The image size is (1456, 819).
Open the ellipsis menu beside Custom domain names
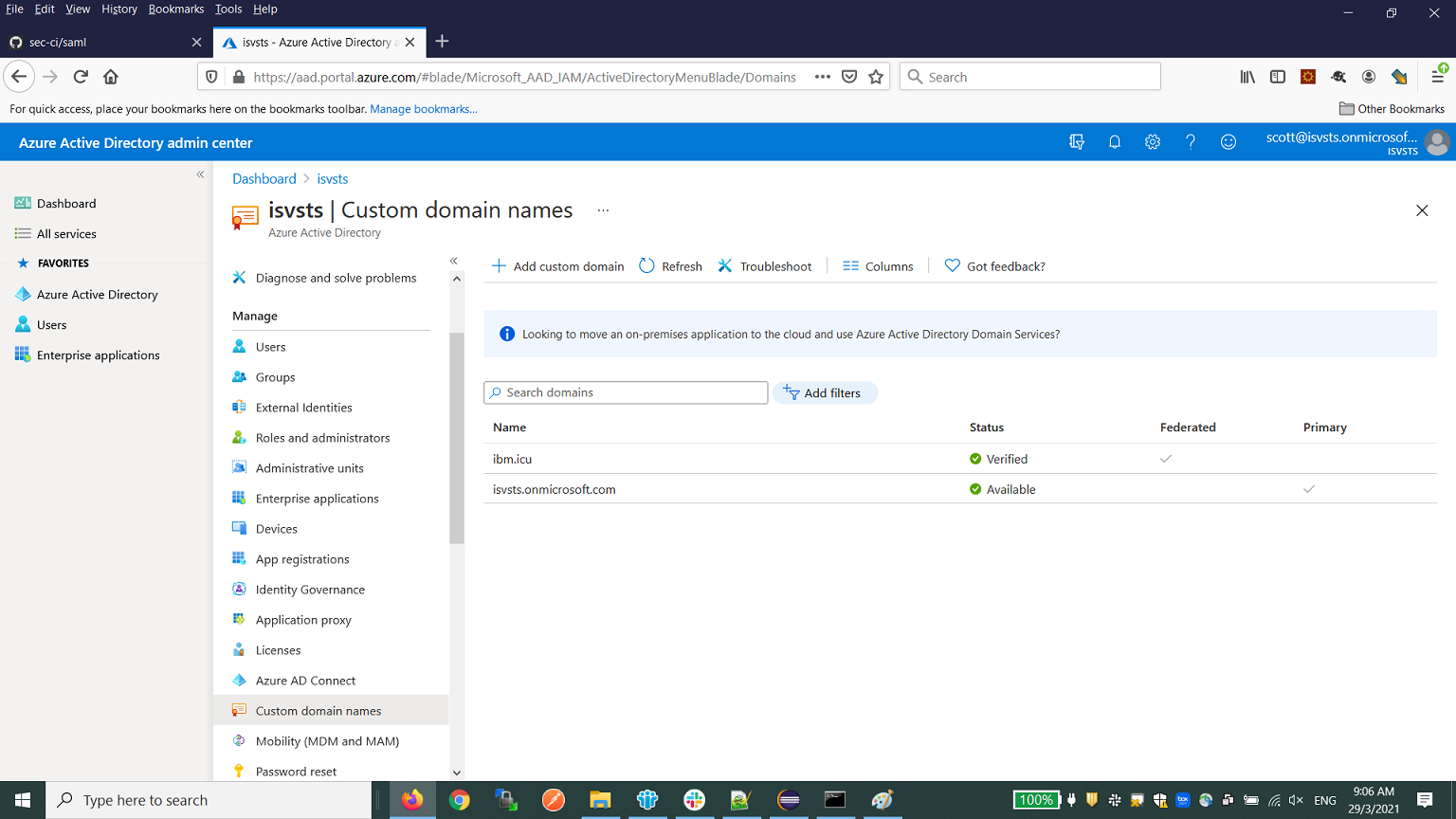(x=603, y=210)
